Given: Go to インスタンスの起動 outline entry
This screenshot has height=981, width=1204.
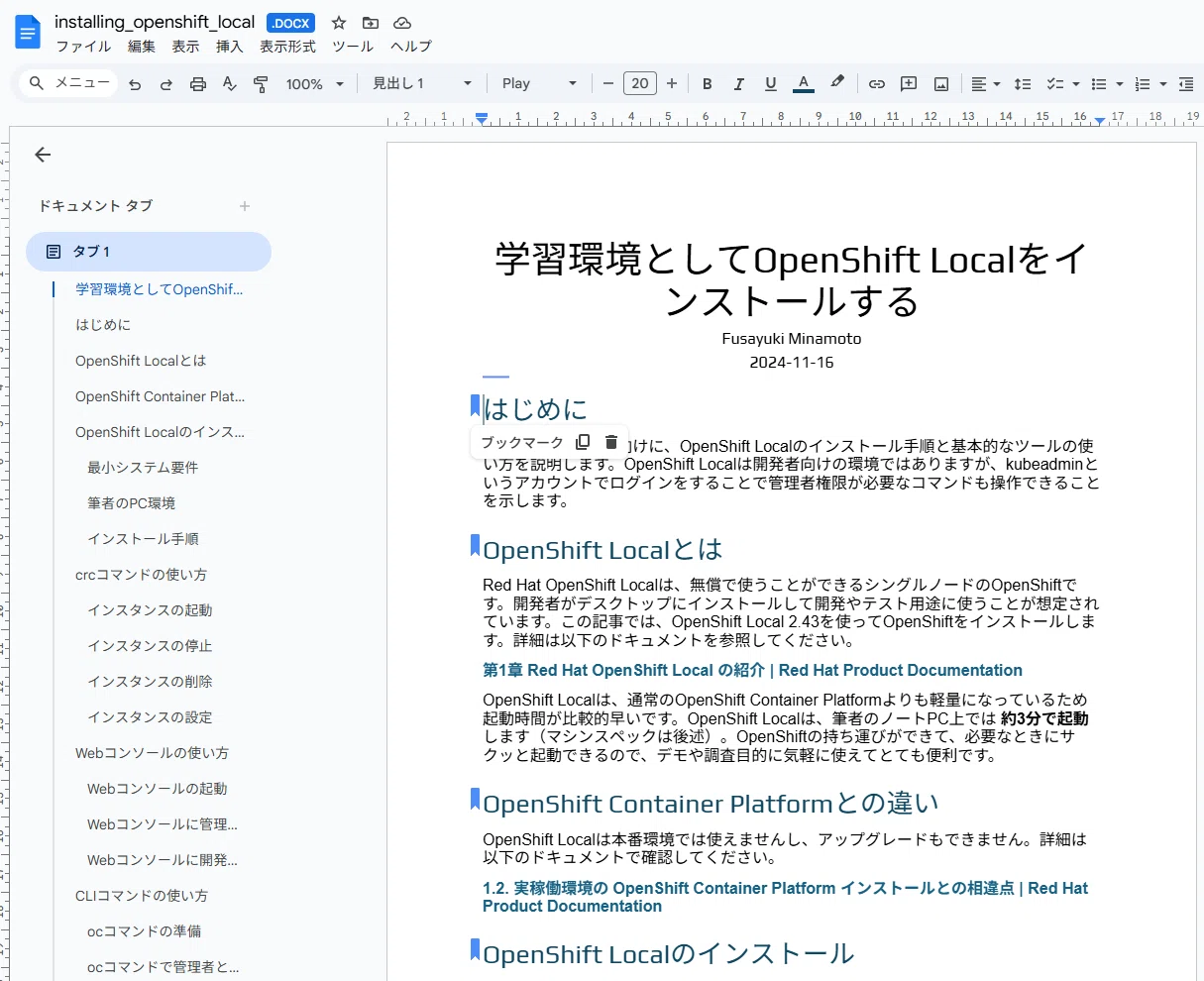Looking at the screenshot, I should tap(150, 610).
